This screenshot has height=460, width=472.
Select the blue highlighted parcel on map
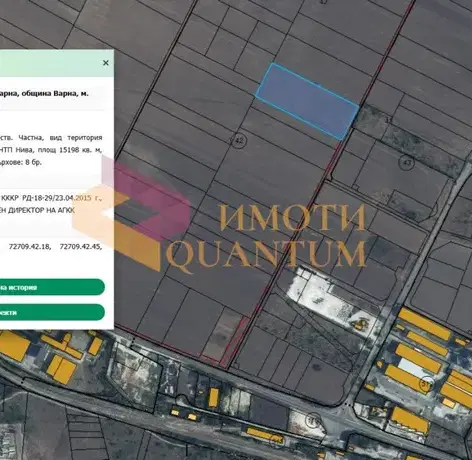click(x=307, y=101)
